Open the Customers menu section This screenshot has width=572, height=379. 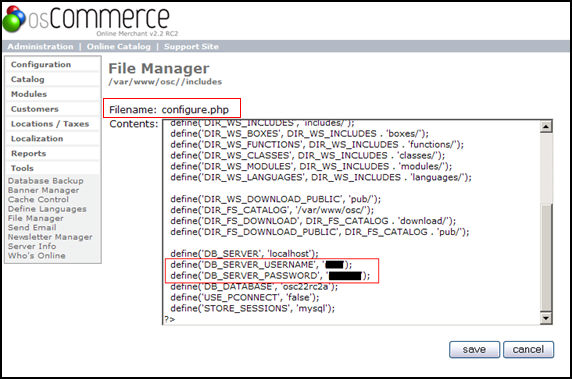(x=35, y=109)
